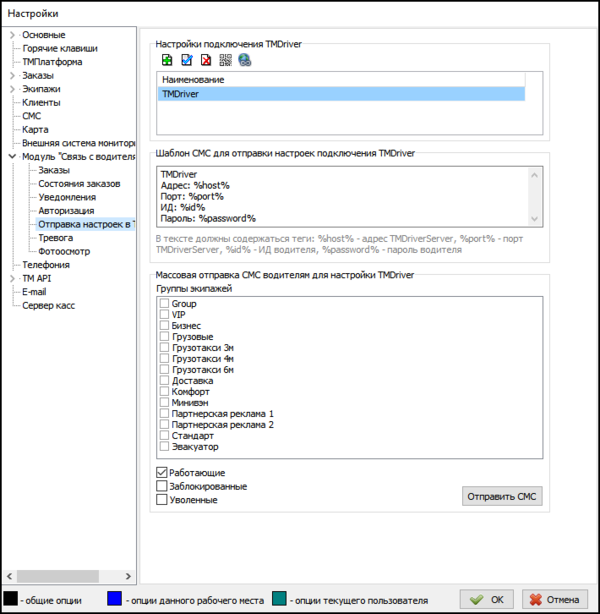Toggle the Работающие checkbox

pos(162,472)
